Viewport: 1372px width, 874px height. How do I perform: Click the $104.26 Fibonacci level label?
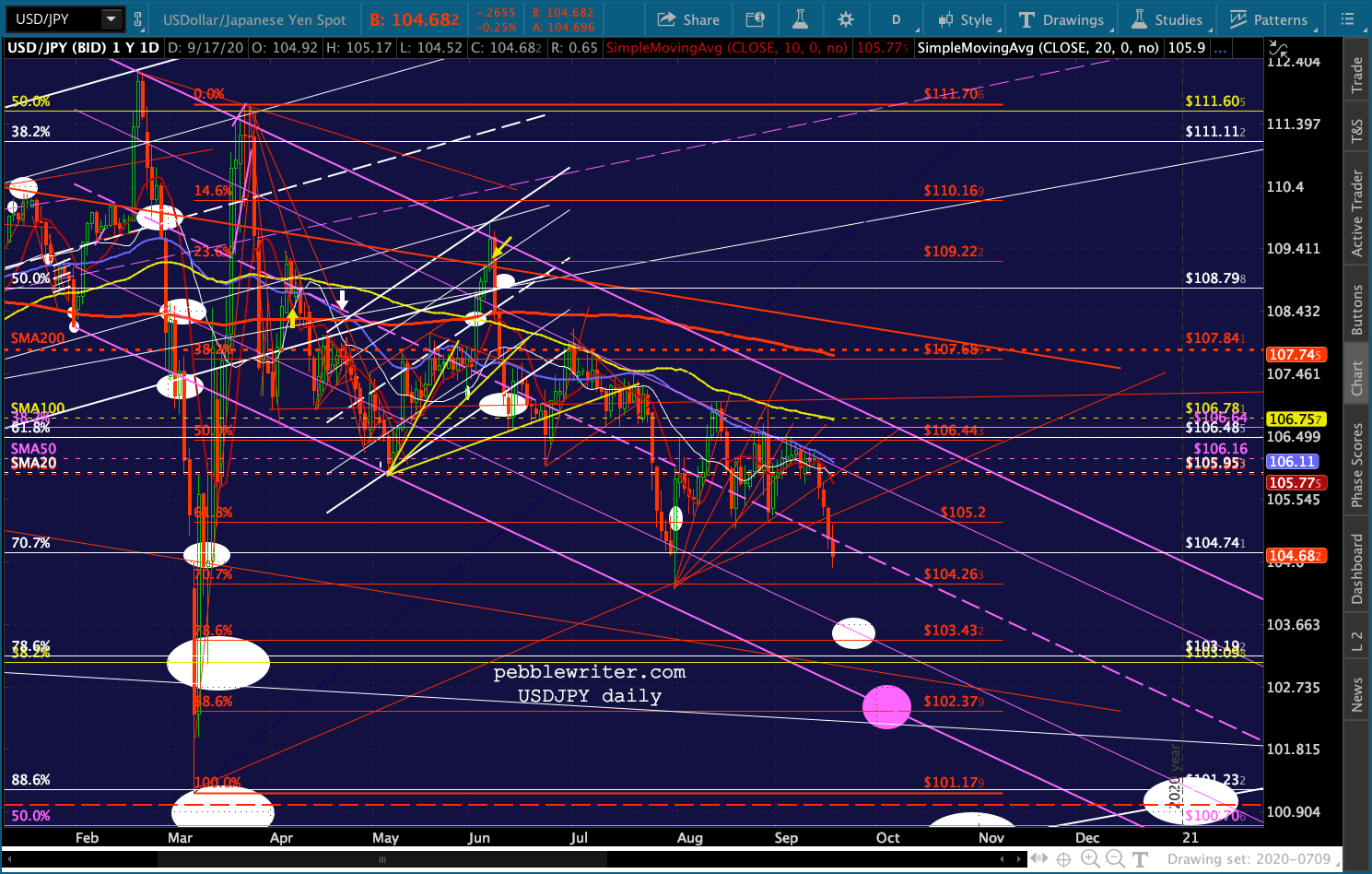954,574
